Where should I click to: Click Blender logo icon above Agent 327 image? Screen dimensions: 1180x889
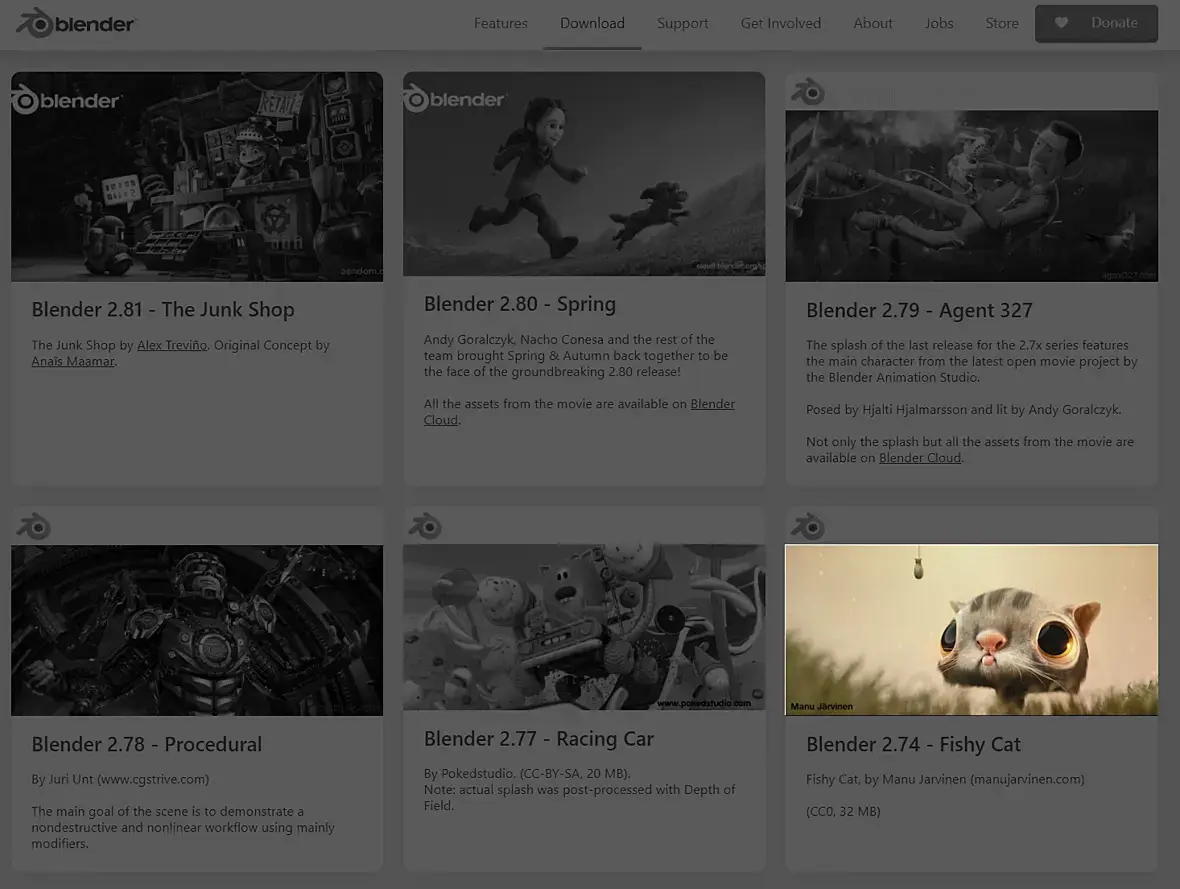pos(808,92)
